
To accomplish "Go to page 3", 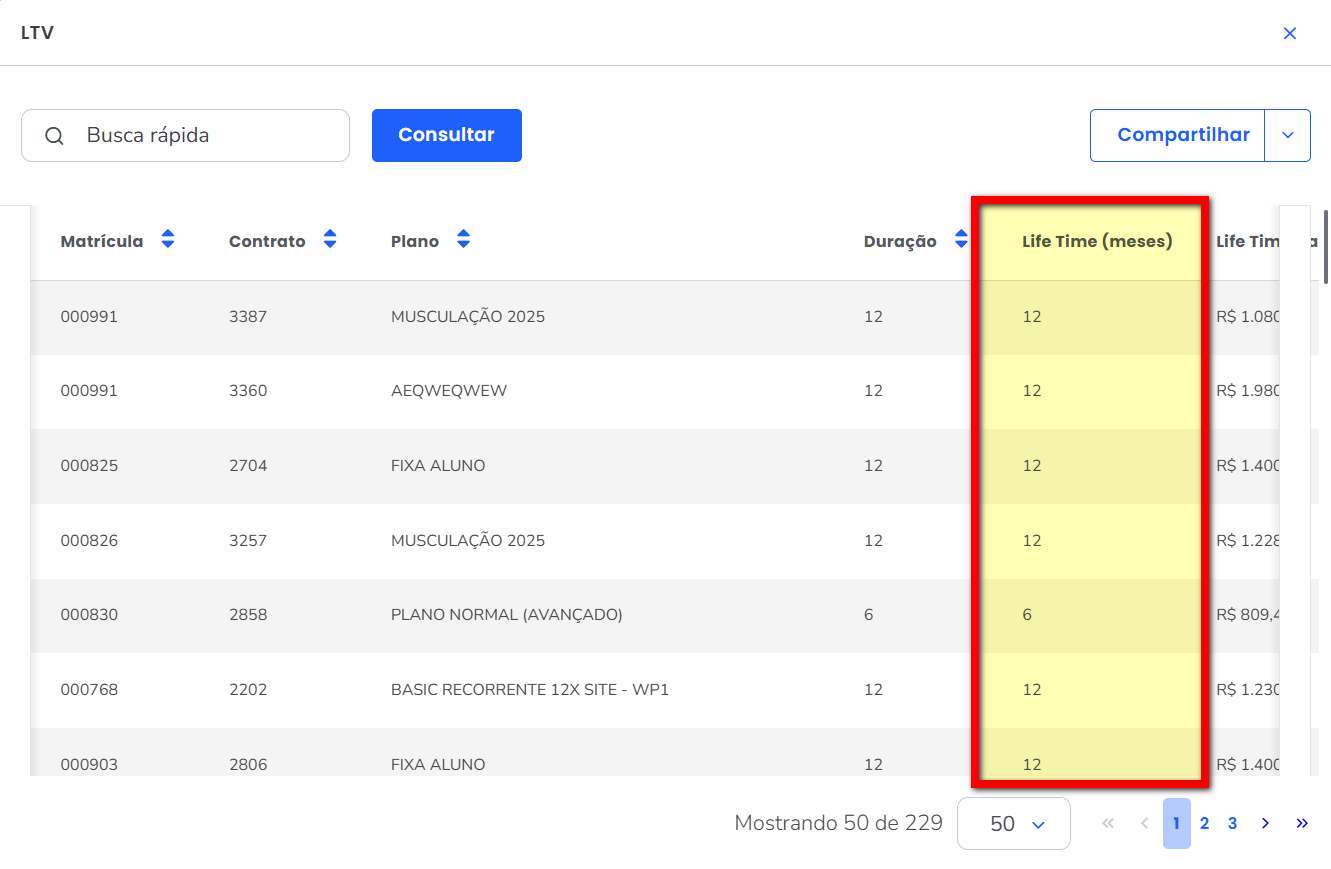I will tap(1232, 823).
